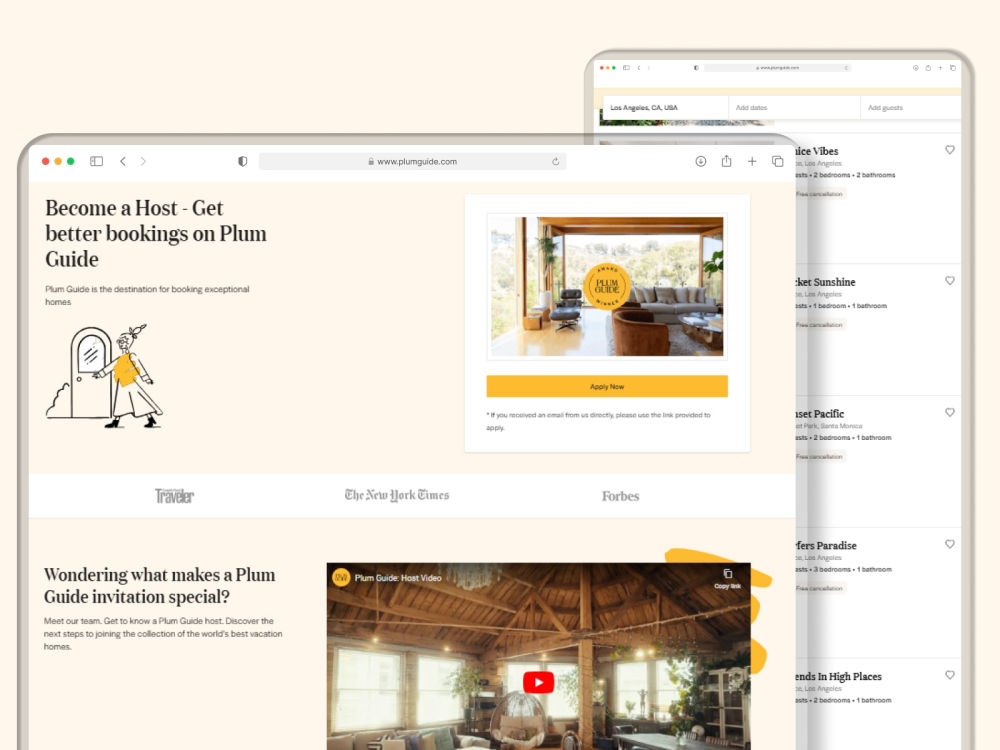Open the 'ket Sunshine' listing title
The height and width of the screenshot is (750, 1000).
[825, 282]
